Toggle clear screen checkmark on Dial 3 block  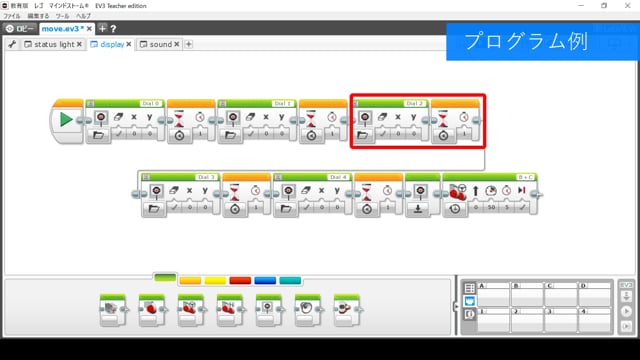point(174,207)
